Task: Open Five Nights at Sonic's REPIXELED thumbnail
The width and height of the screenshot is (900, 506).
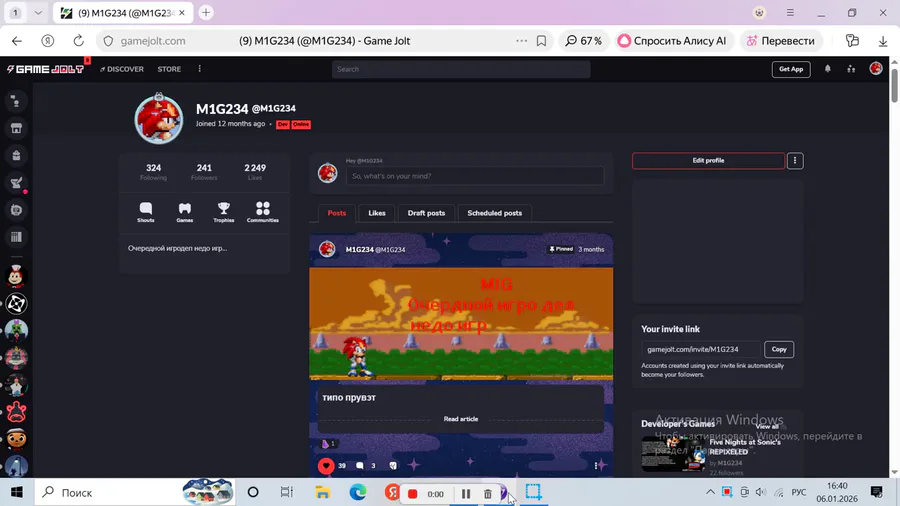Action: 673,454
